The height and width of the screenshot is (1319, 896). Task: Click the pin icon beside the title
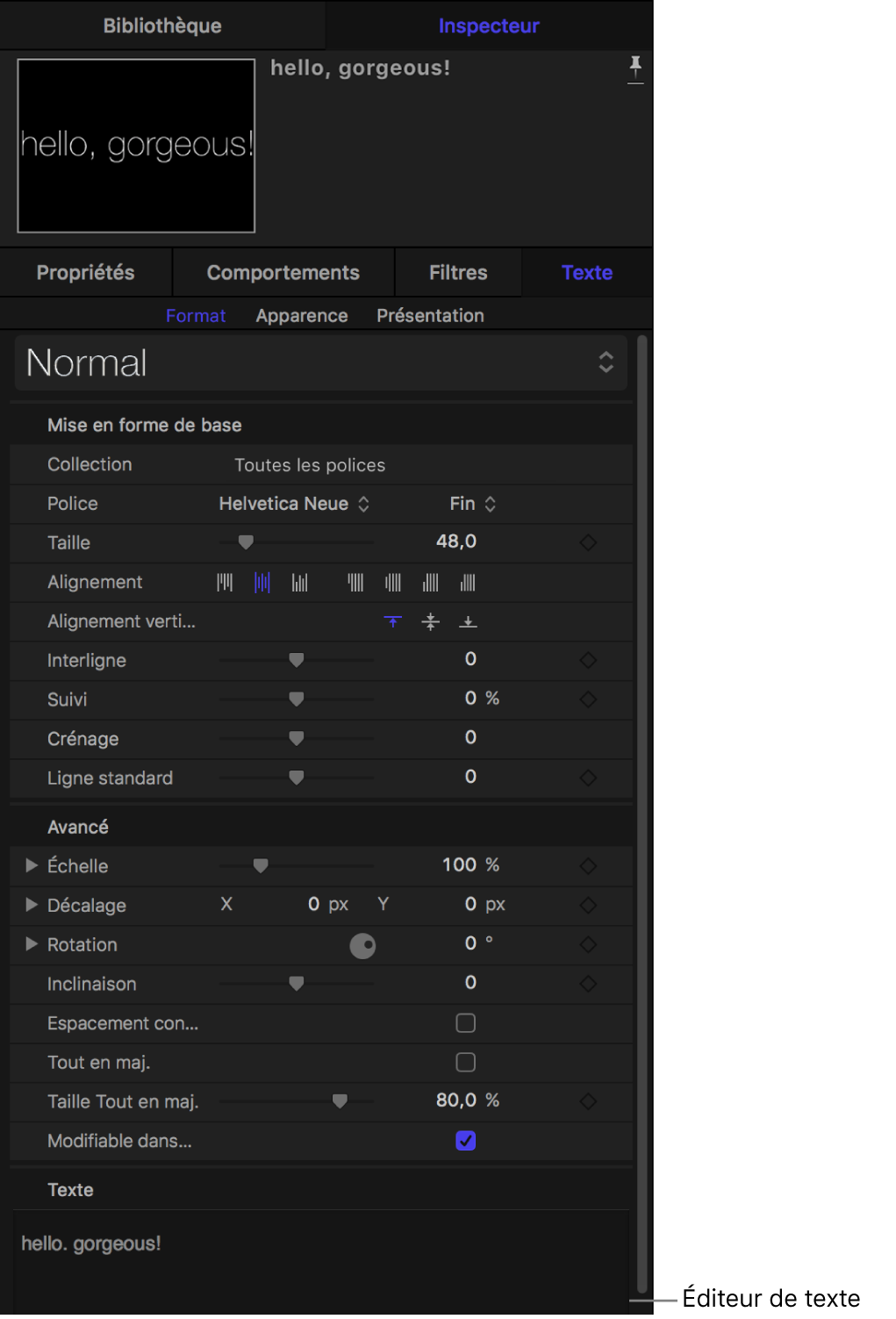[x=635, y=68]
